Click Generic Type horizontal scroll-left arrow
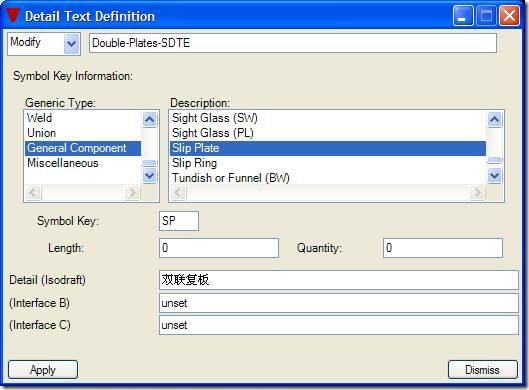Screen dimensions: 529x390 click(33, 193)
